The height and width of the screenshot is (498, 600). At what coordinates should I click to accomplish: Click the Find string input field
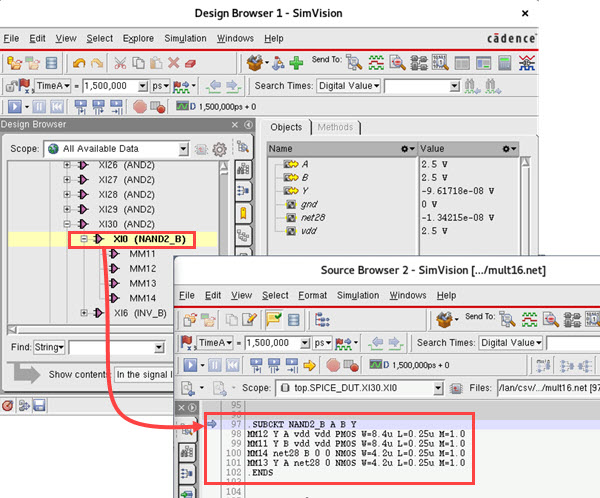tap(112, 348)
